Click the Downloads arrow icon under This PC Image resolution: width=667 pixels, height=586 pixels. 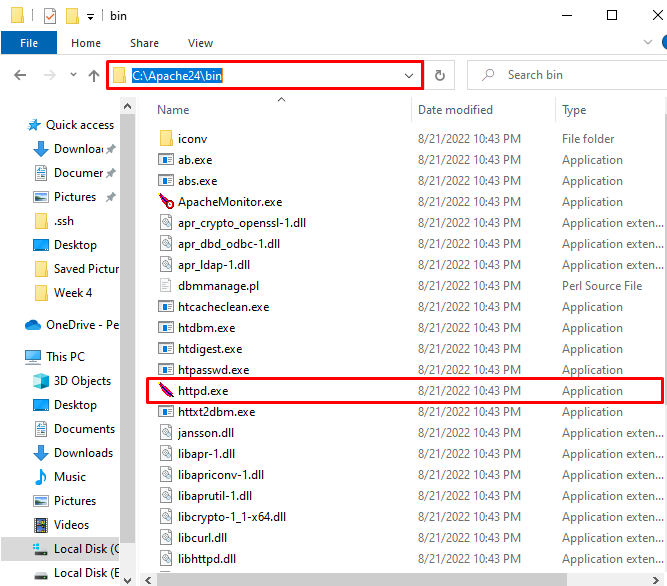(41, 453)
